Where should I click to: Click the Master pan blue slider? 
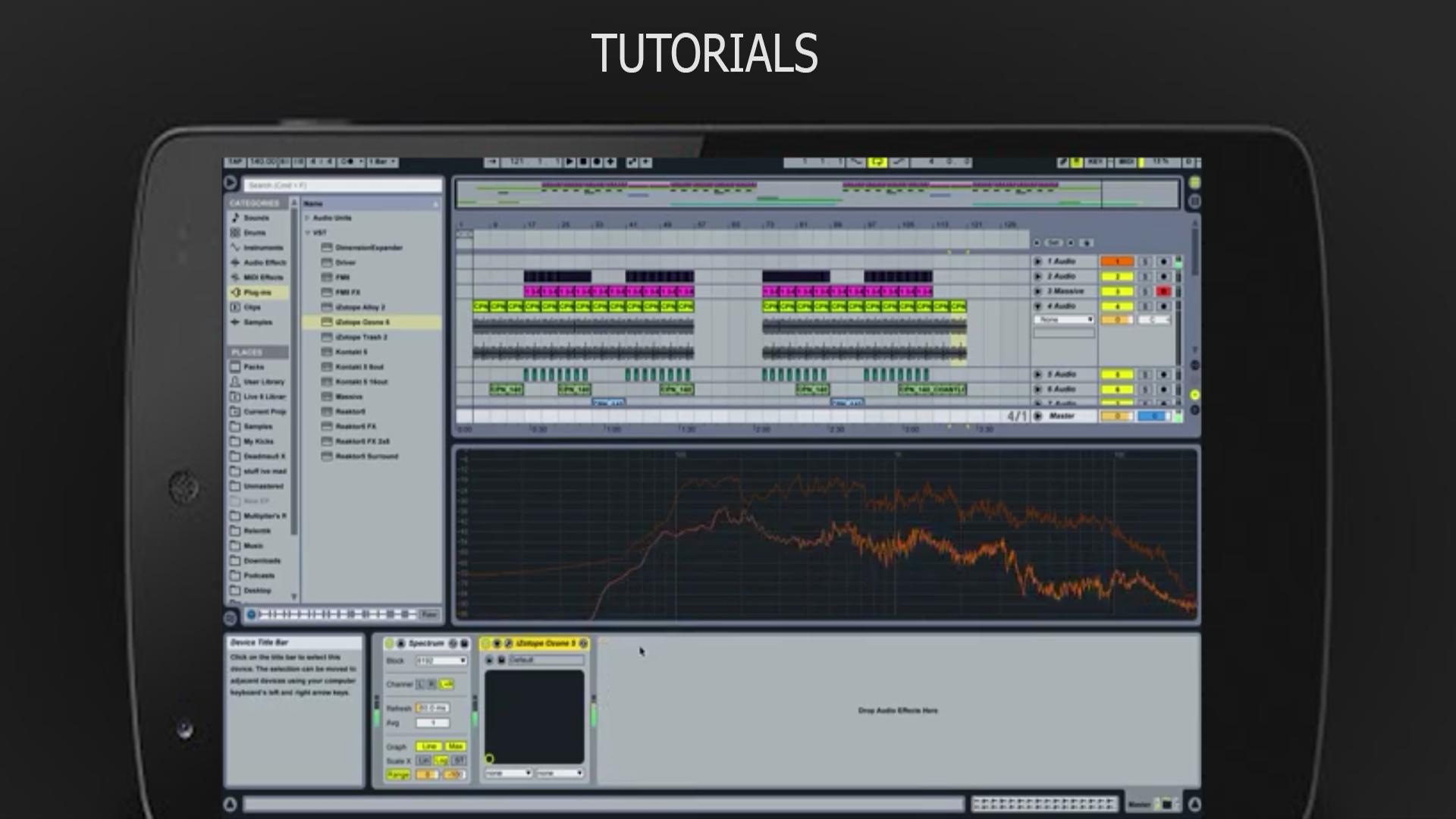pyautogui.click(x=1153, y=416)
